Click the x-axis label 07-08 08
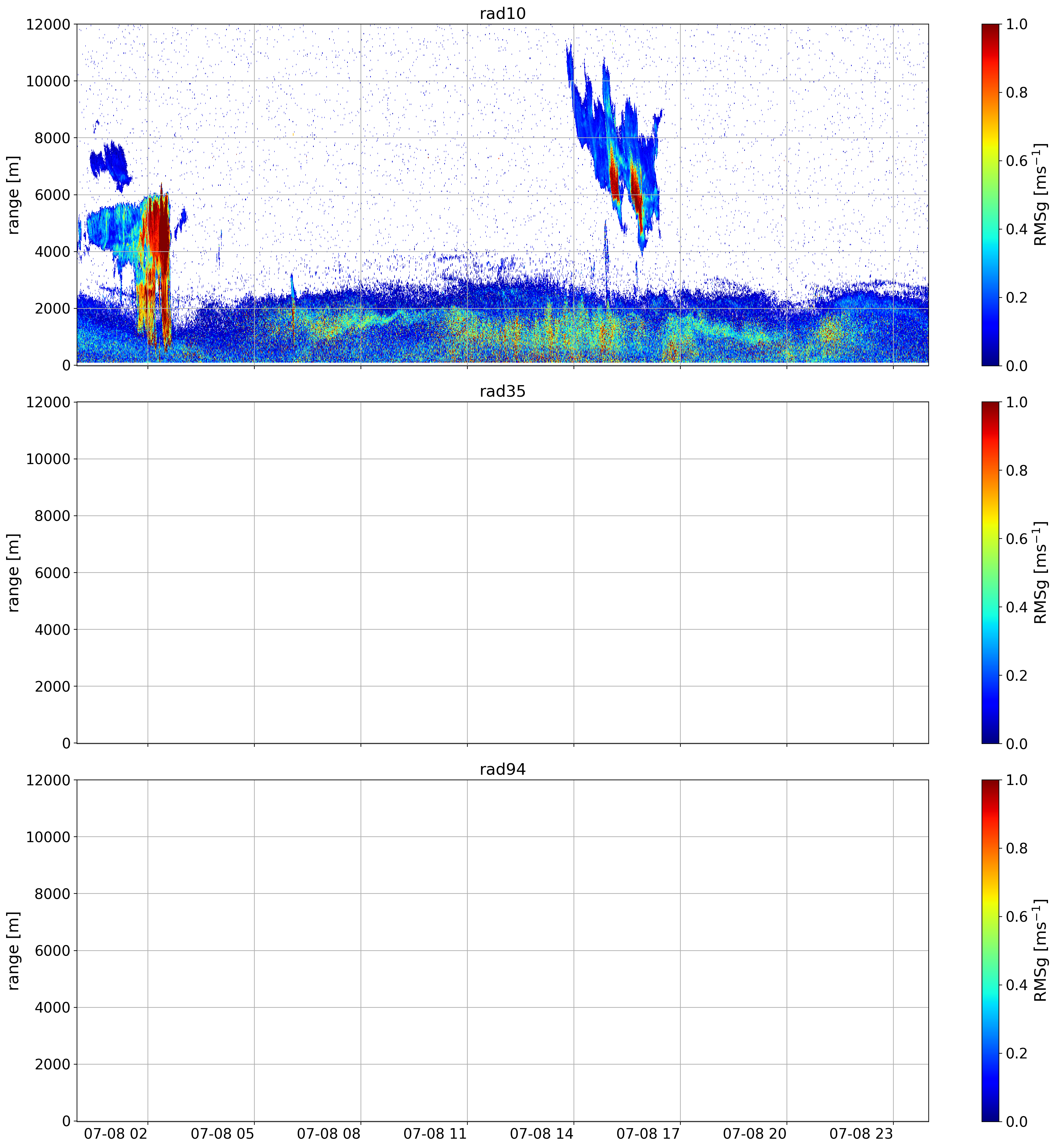Screen dimensions: 1057x1148 click(x=329, y=1134)
